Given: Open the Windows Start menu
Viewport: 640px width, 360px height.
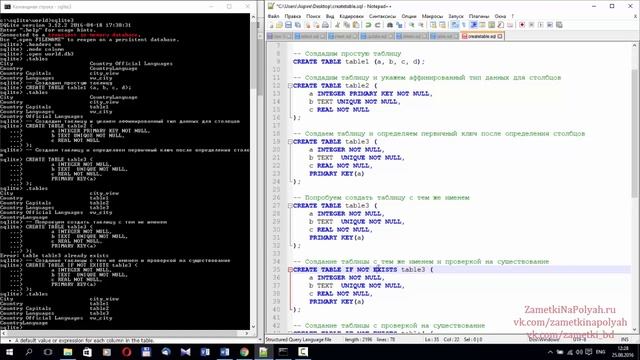Looking at the screenshot, I should [9, 352].
